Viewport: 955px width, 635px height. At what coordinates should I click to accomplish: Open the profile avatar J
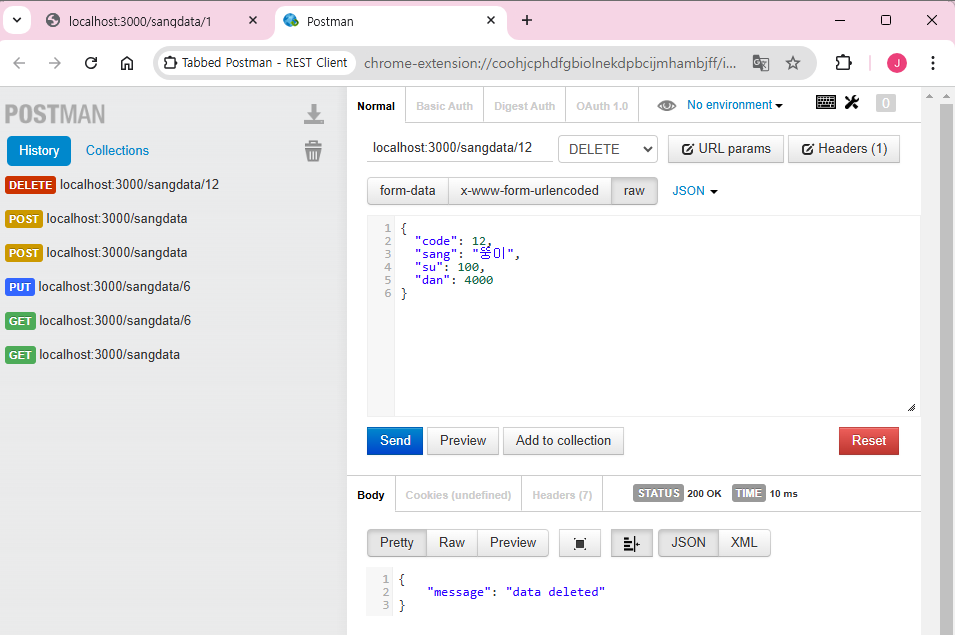[x=897, y=63]
